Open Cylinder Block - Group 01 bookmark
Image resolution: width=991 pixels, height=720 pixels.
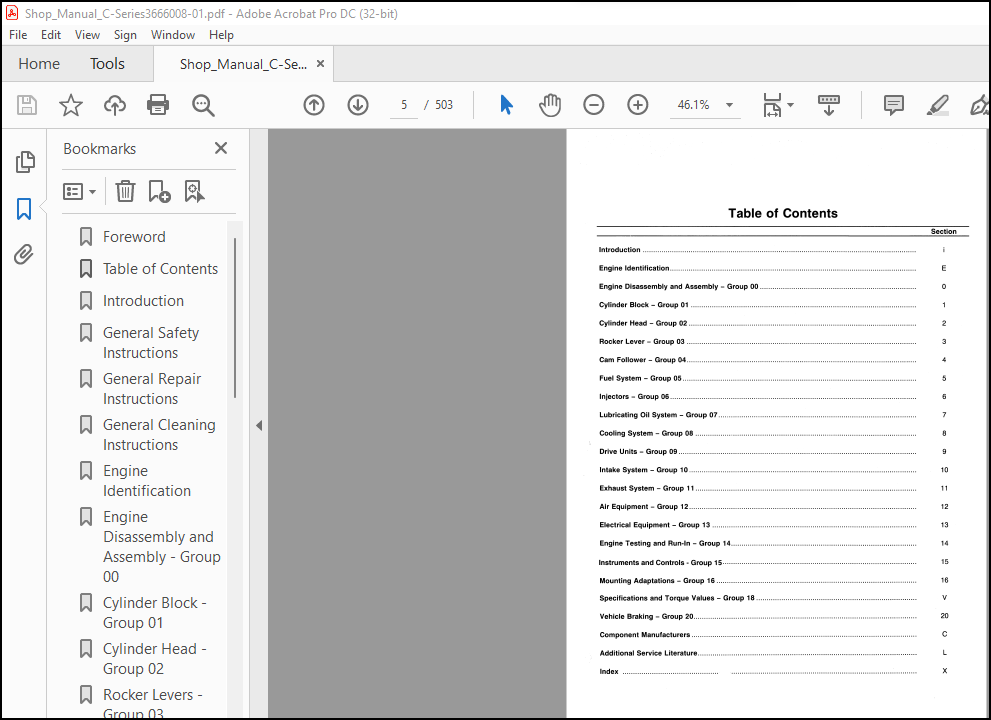(x=154, y=613)
